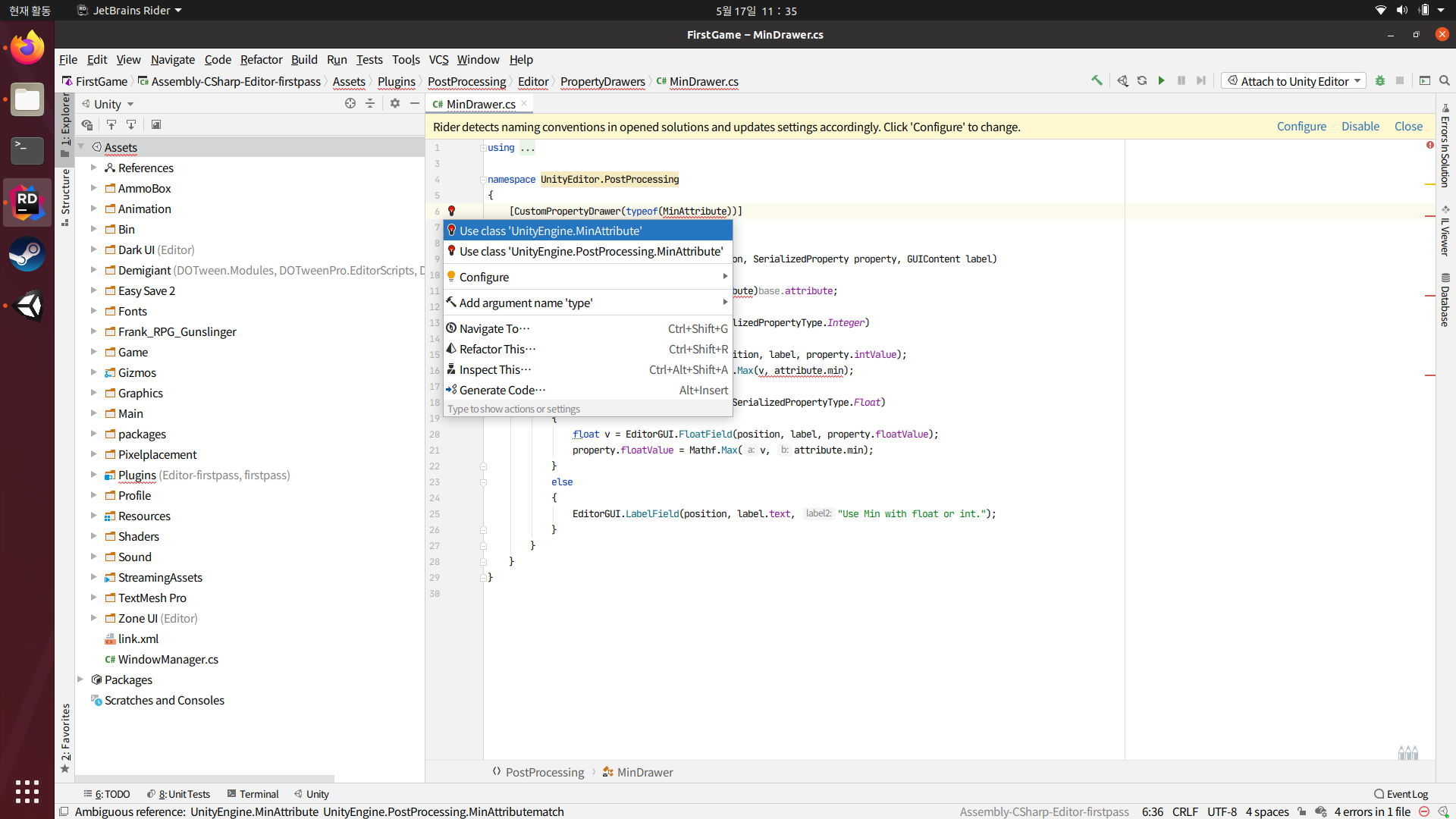Select Inspect This… action

588,369
